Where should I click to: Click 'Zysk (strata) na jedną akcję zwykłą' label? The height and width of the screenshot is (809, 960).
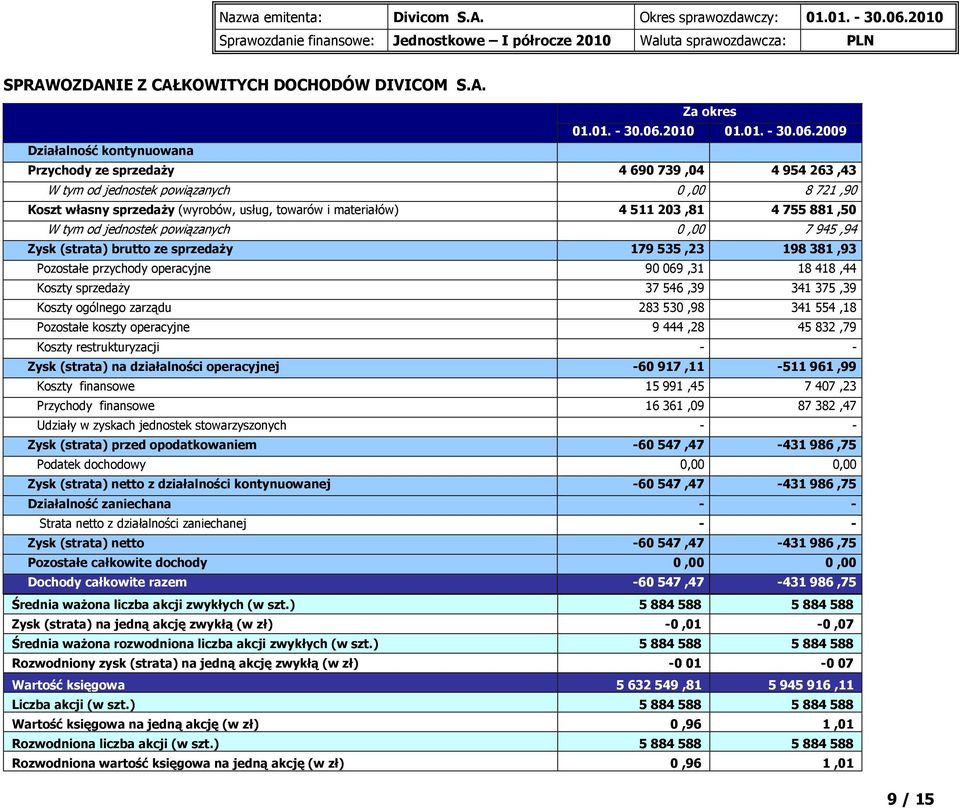pos(142,624)
